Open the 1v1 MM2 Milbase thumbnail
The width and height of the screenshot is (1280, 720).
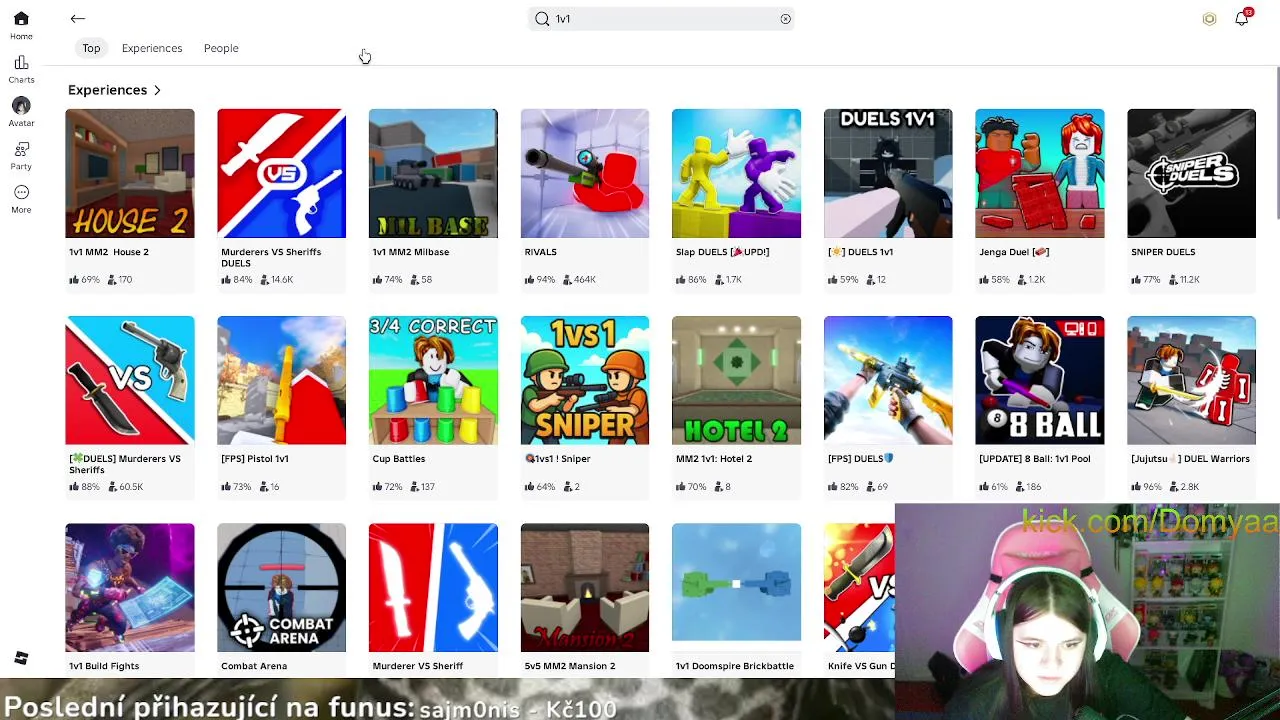[x=433, y=173]
